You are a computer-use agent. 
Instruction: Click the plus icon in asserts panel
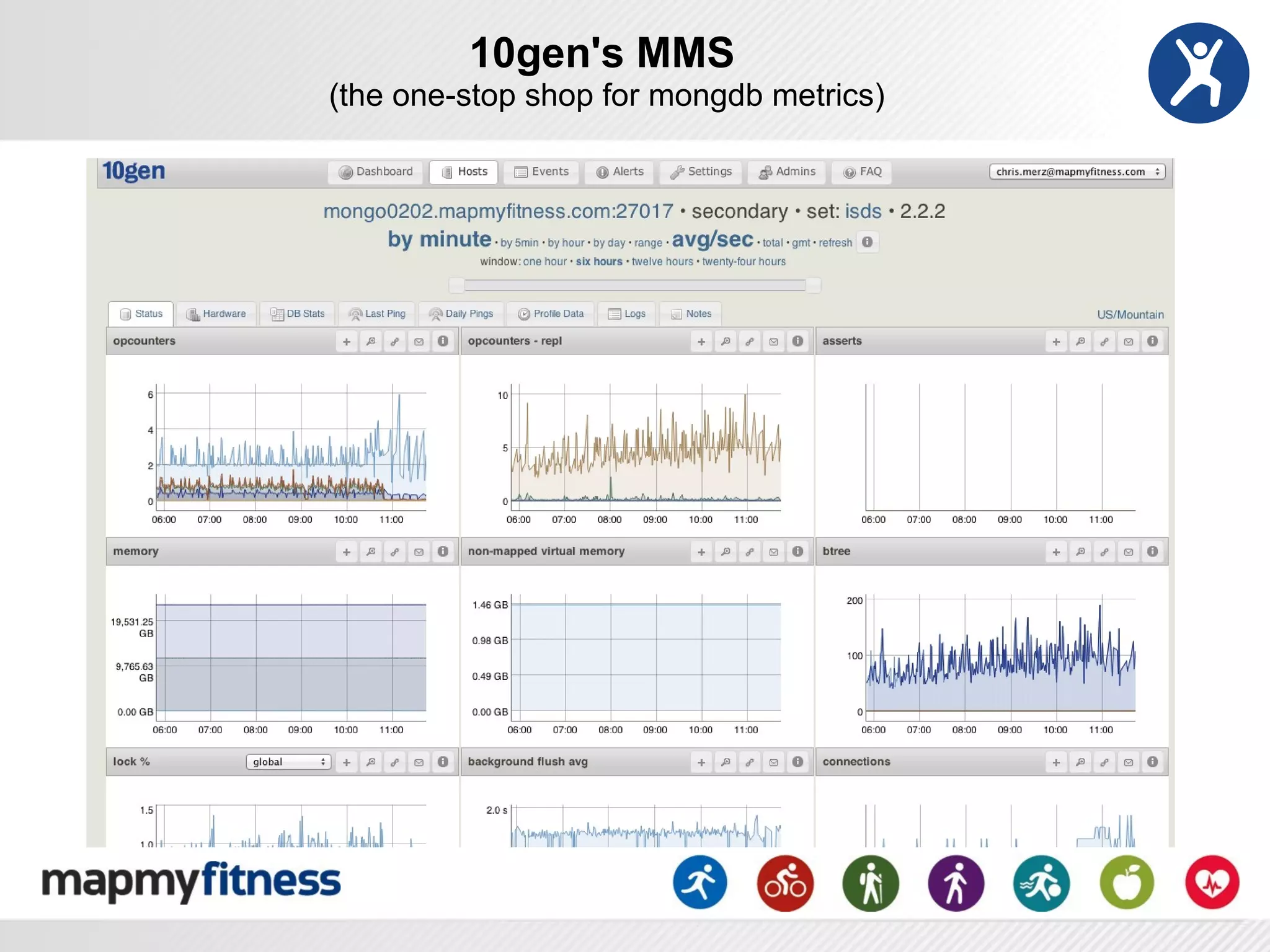1056,342
